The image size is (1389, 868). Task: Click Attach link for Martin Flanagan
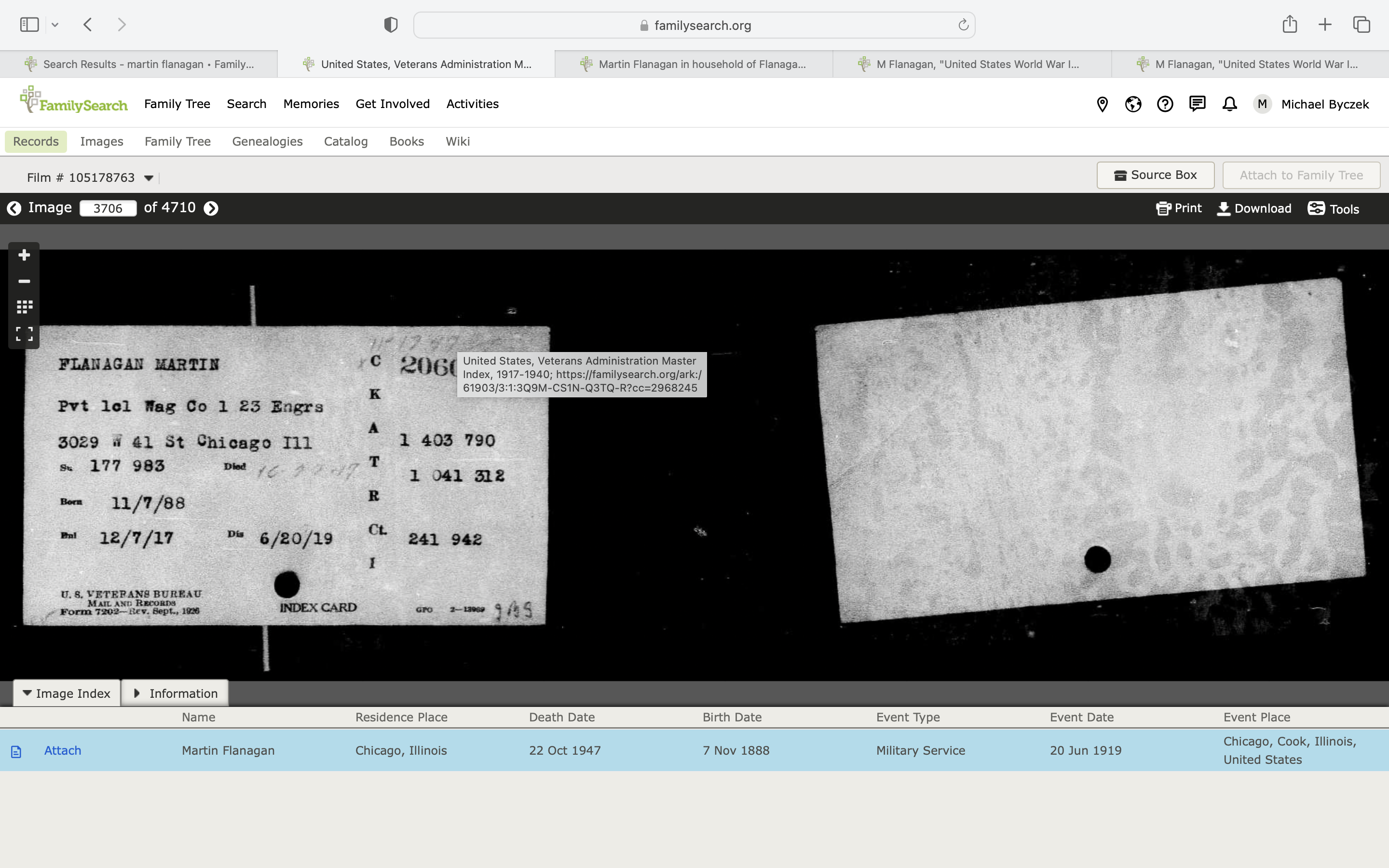click(63, 750)
